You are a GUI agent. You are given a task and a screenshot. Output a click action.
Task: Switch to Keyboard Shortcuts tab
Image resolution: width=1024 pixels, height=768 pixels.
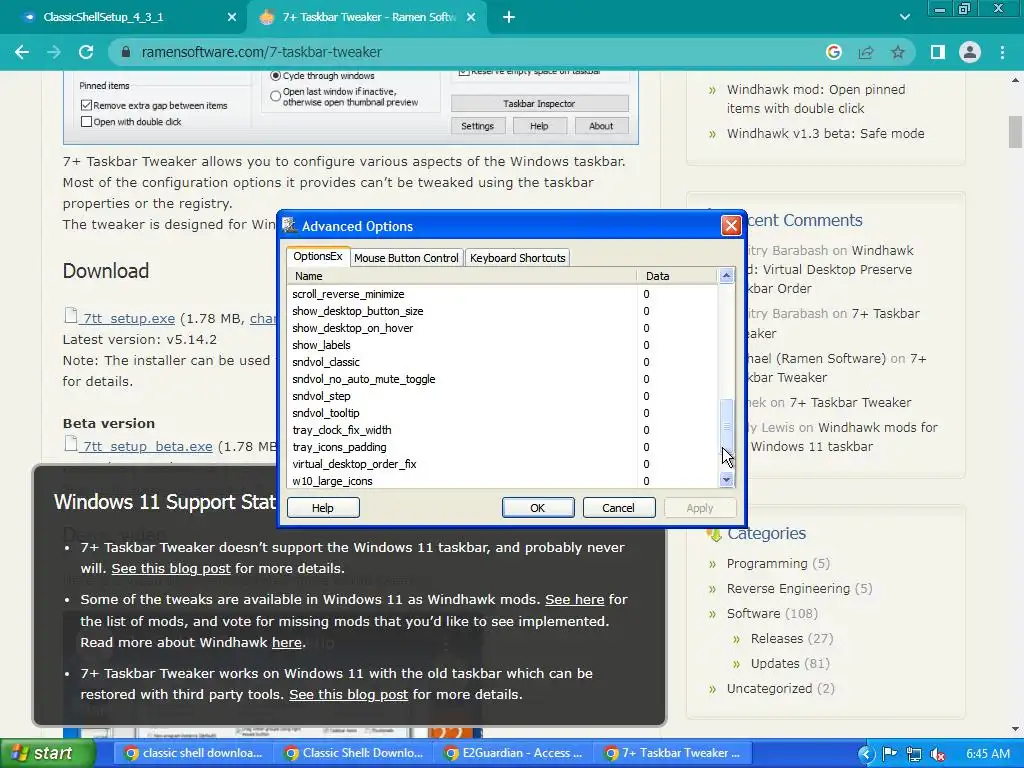517,258
